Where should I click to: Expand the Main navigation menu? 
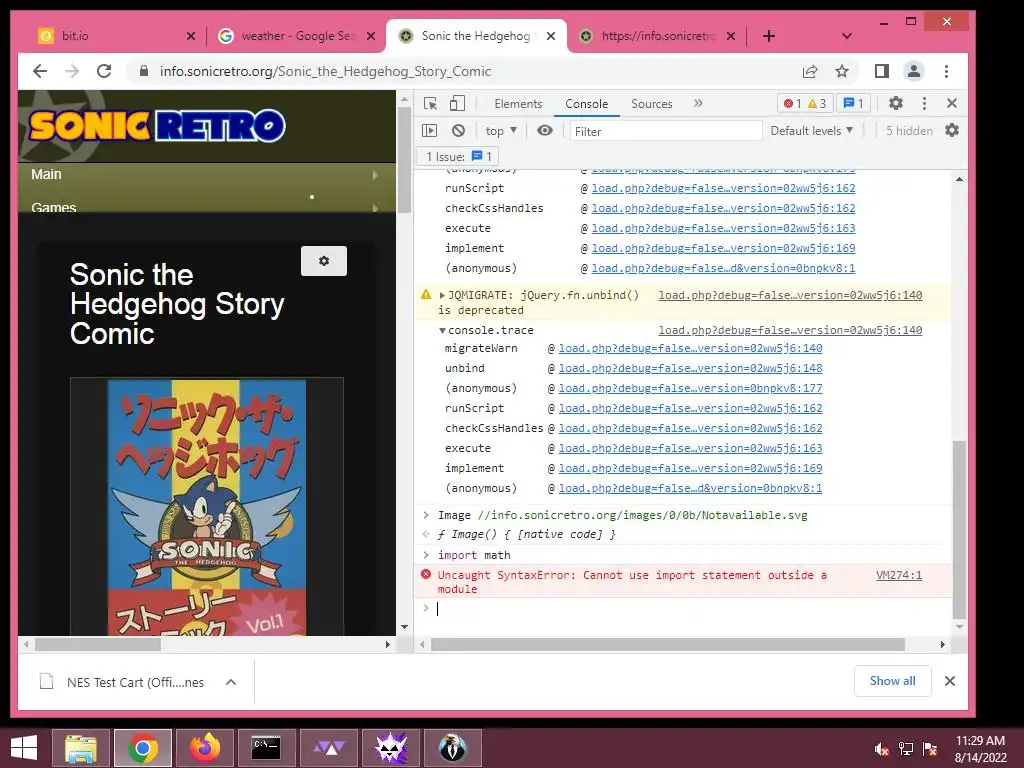click(x=206, y=174)
